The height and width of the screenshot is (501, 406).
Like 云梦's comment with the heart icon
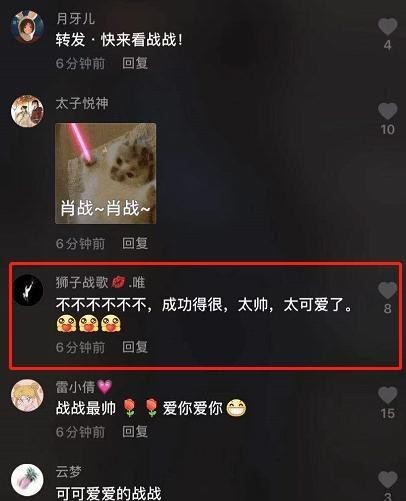click(387, 480)
